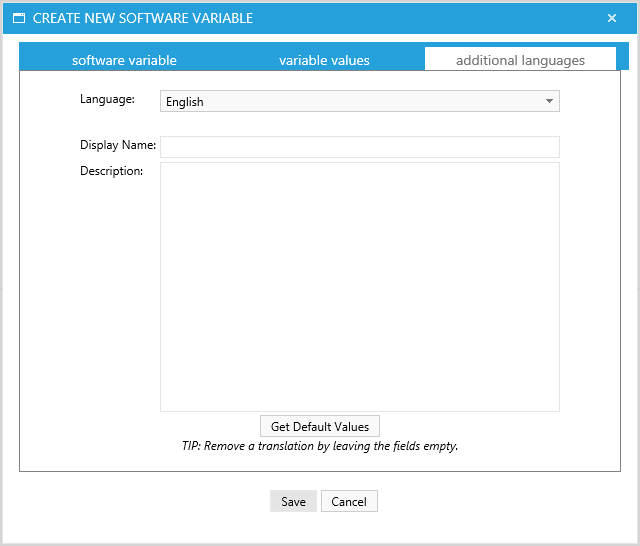Click the Description label
Image resolution: width=640 pixels, height=546 pixels.
111,171
